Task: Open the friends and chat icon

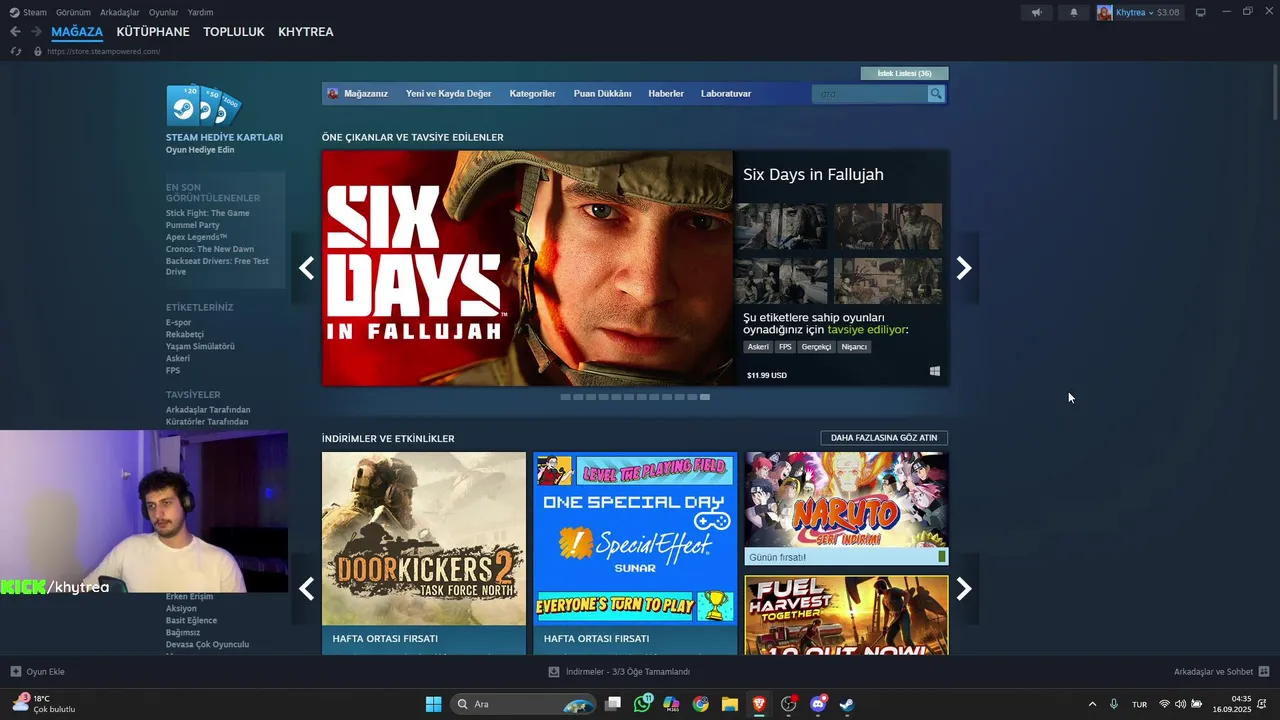Action: coord(1264,672)
